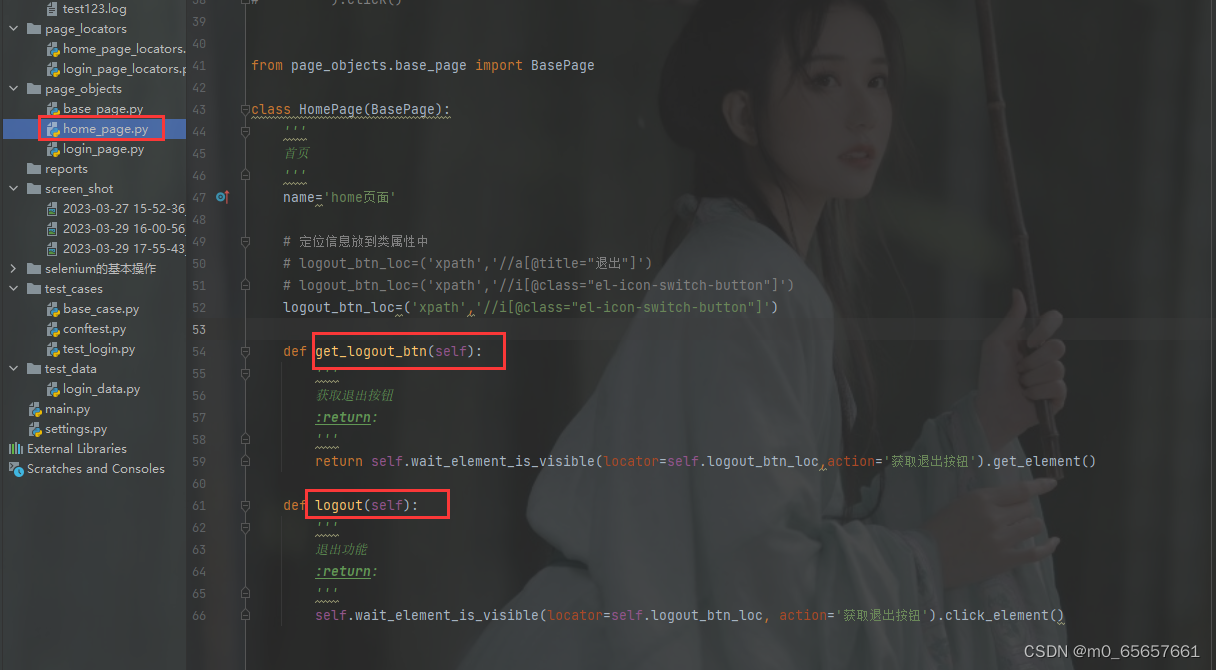The height and width of the screenshot is (670, 1216).
Task: Click the image file icon for 2023-03-27 screenshot
Action: click(x=53, y=209)
